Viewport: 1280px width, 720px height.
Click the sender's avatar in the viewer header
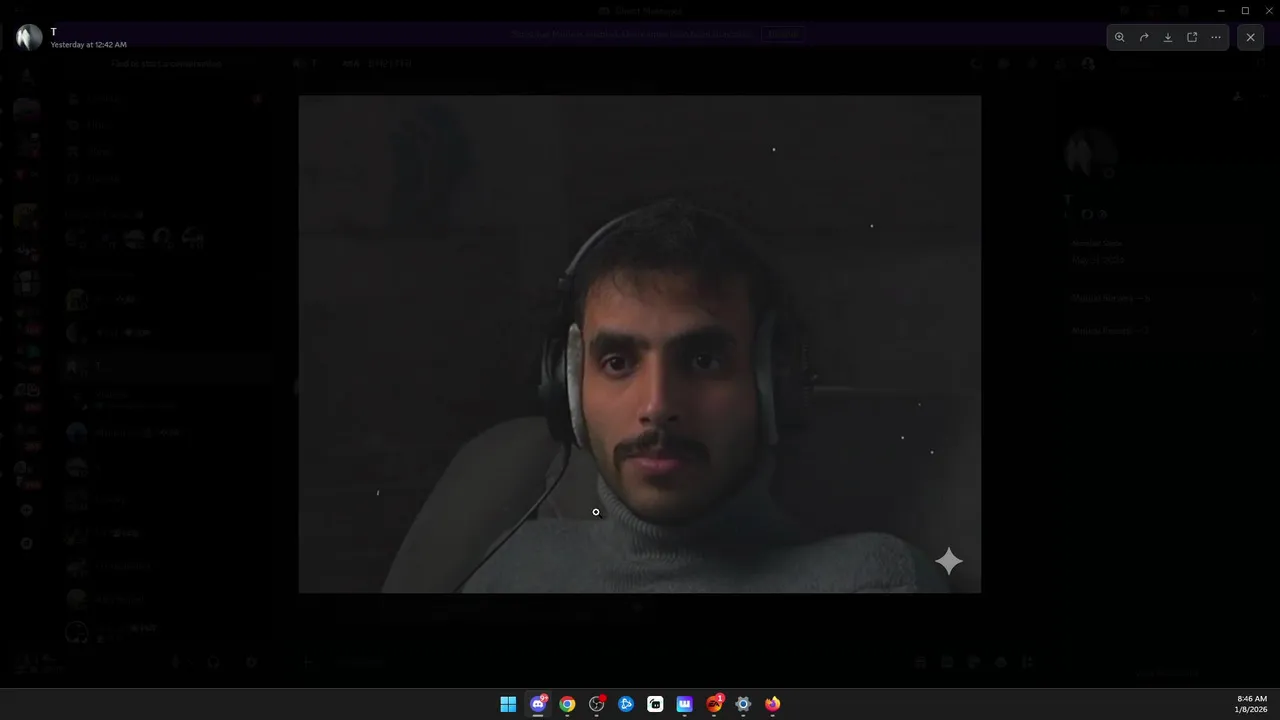click(29, 37)
